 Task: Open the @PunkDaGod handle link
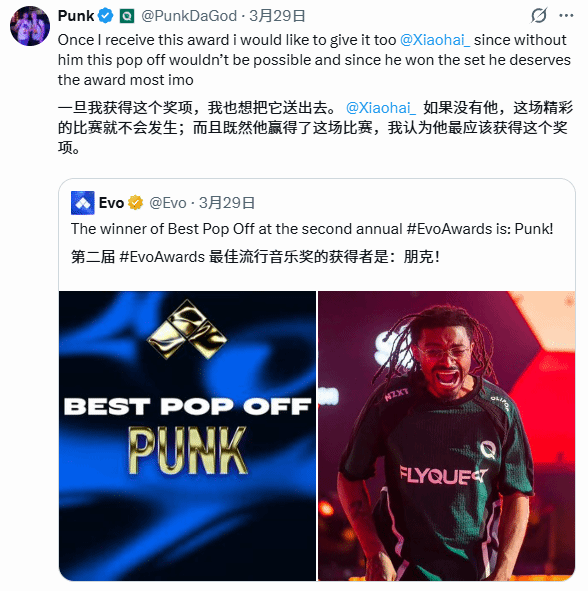pos(189,16)
